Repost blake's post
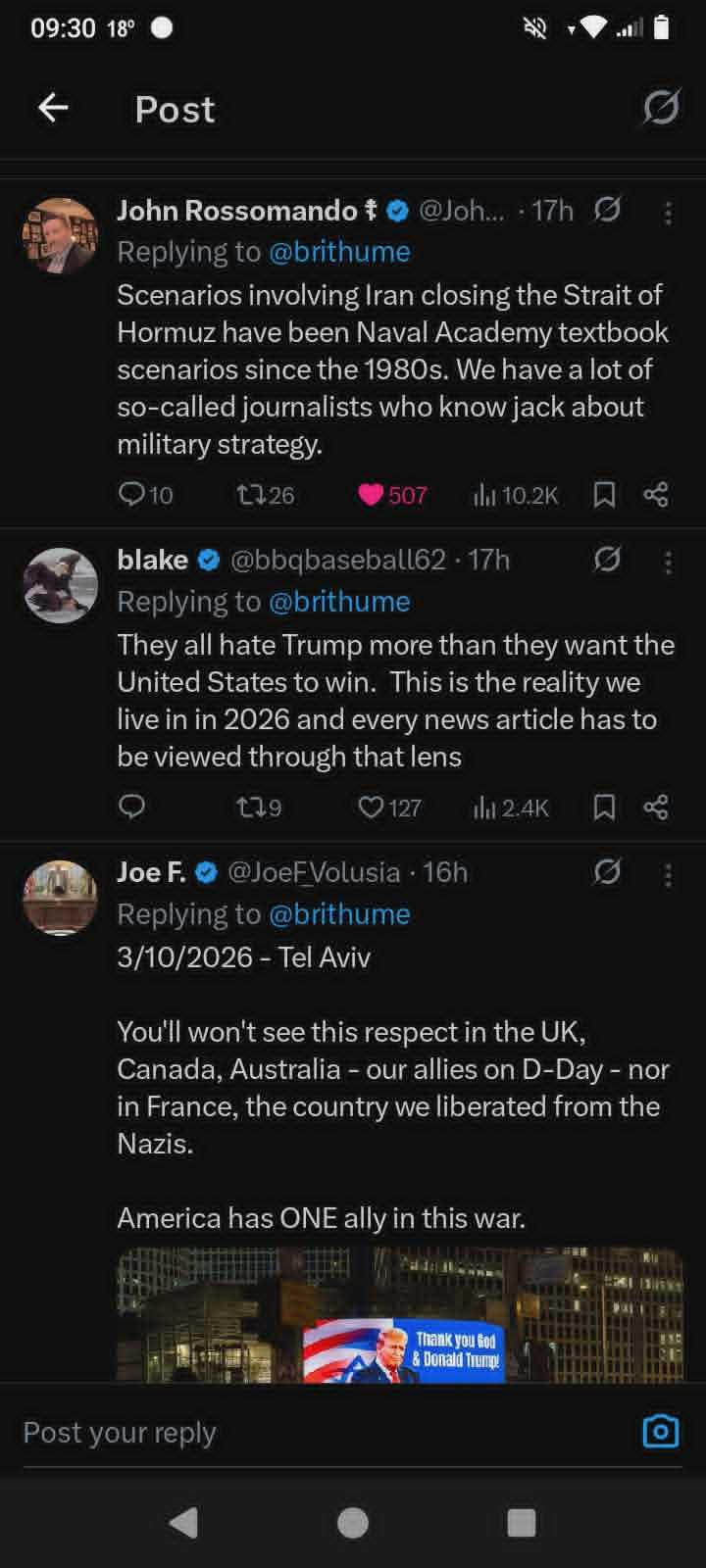 click(x=249, y=808)
